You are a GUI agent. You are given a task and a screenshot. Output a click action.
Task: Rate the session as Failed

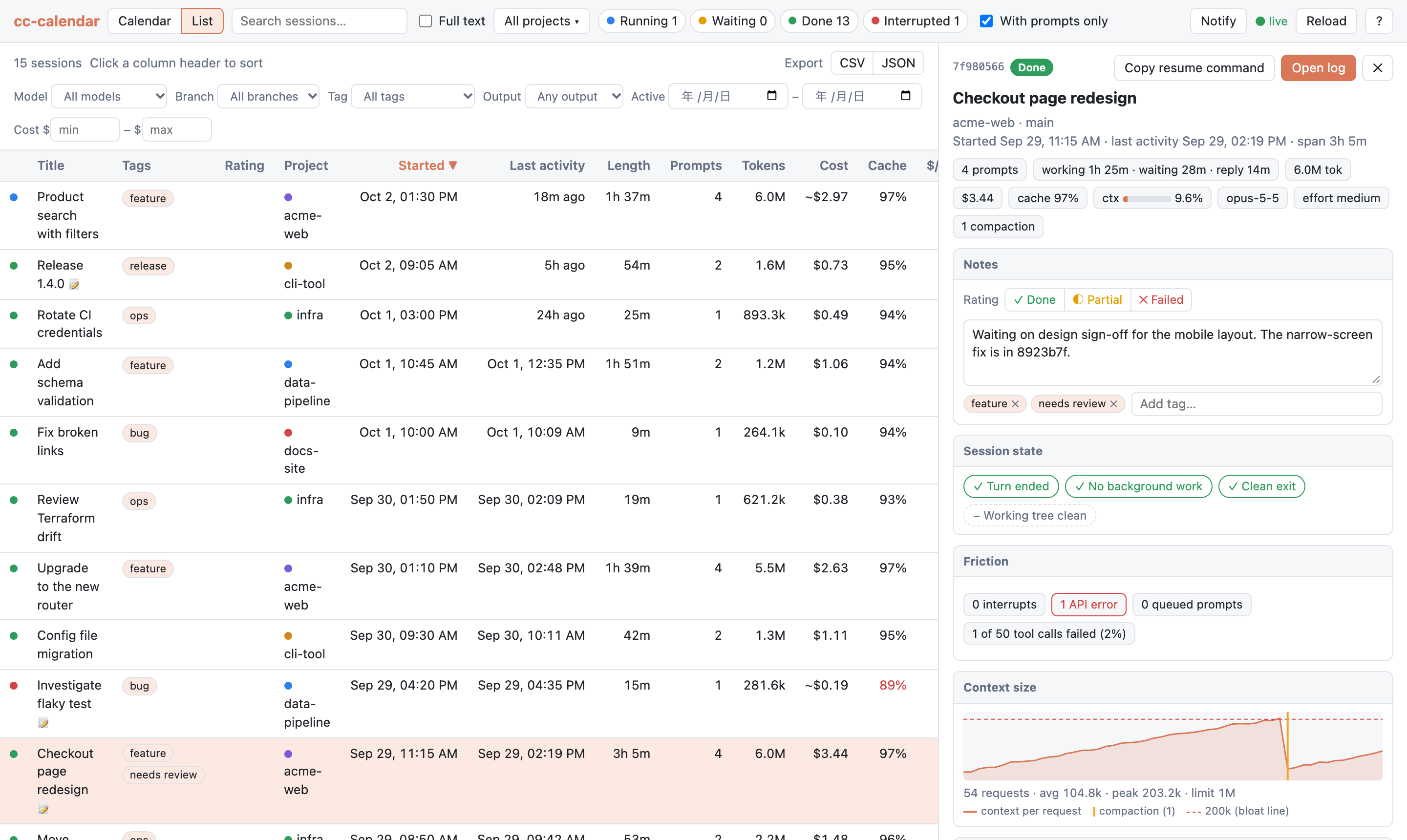(x=1161, y=299)
